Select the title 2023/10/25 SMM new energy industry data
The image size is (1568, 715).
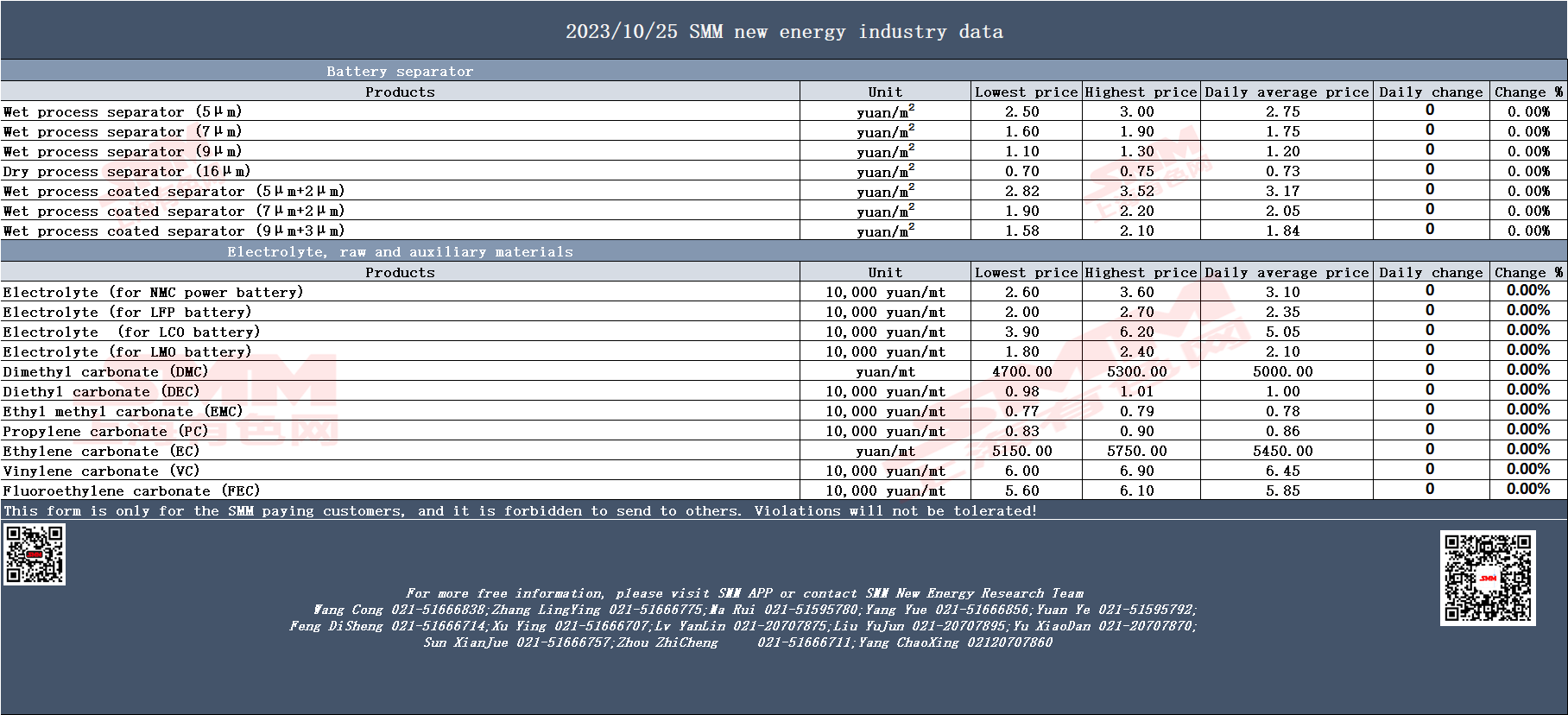(x=784, y=32)
